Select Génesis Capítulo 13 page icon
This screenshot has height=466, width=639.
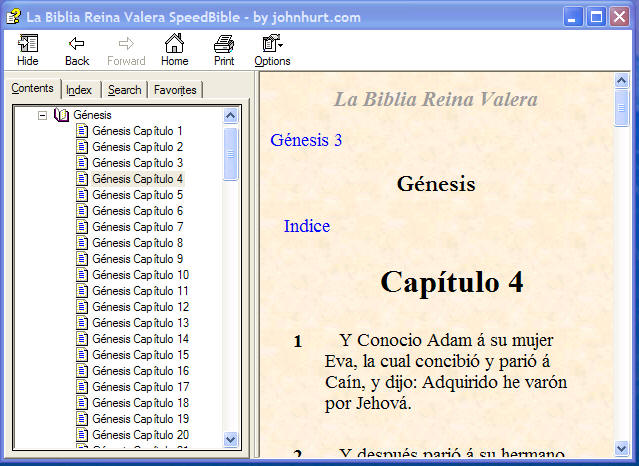[82, 323]
